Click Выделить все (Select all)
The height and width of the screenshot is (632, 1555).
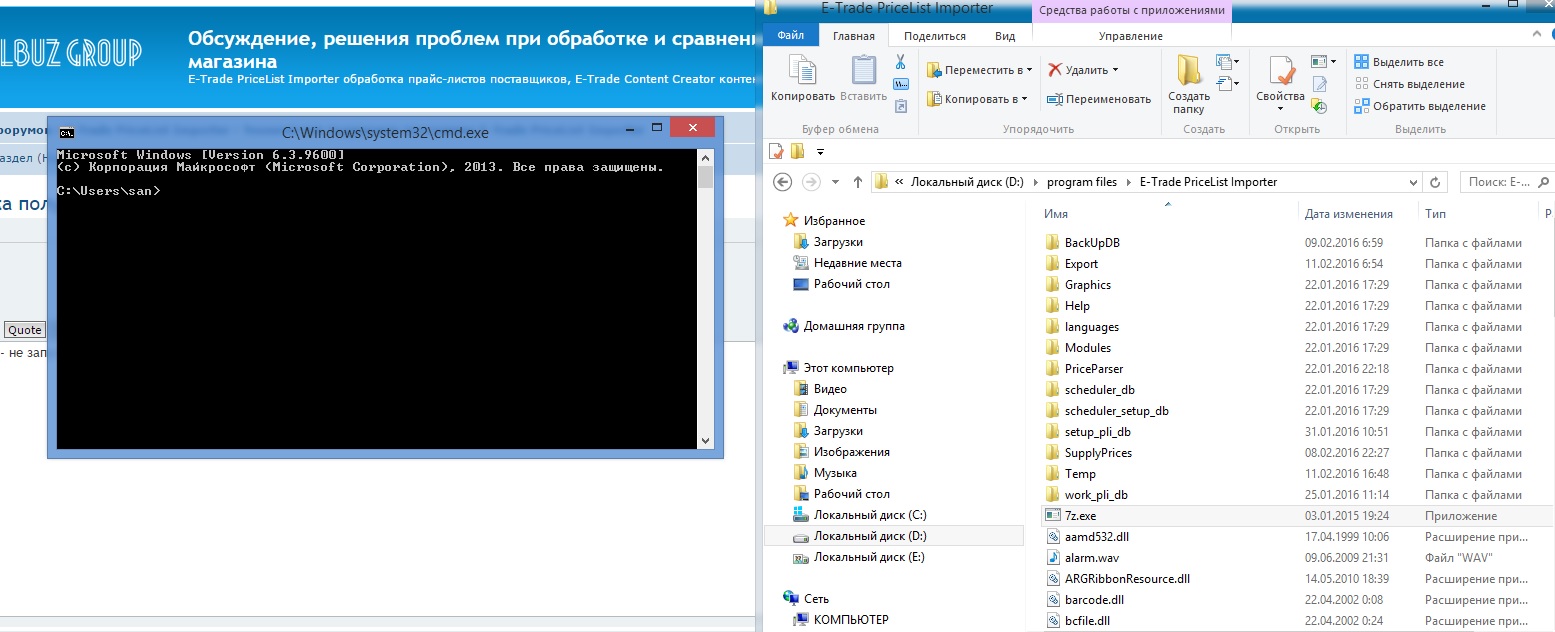coord(1399,62)
